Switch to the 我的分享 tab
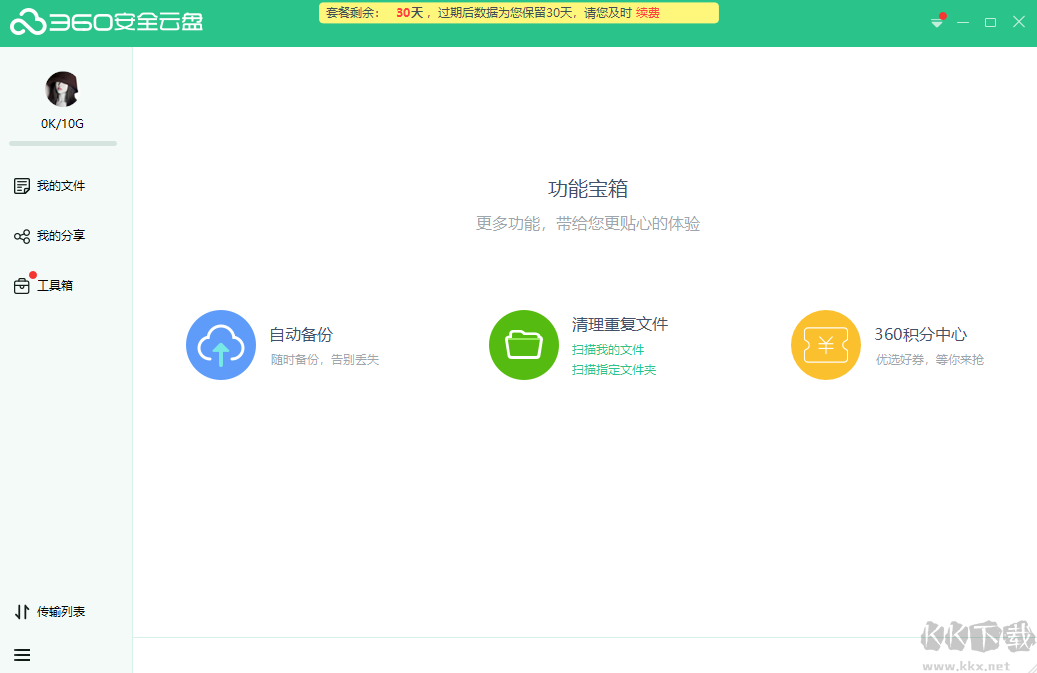 coord(58,235)
